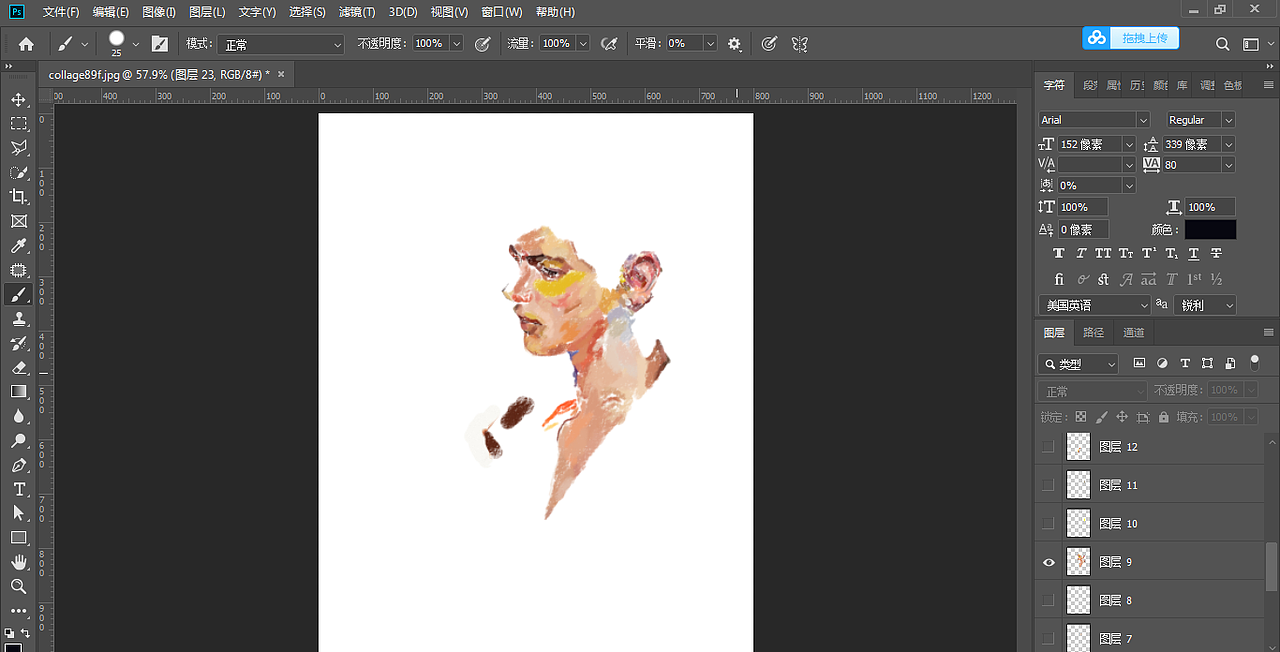Select the Move tool
This screenshot has height=652, width=1280.
click(19, 100)
